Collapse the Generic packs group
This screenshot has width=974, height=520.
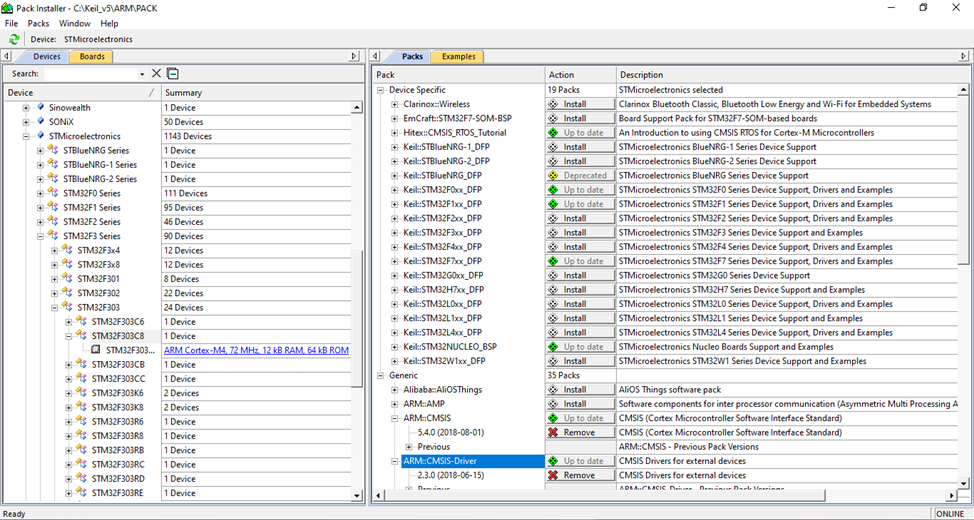point(381,376)
